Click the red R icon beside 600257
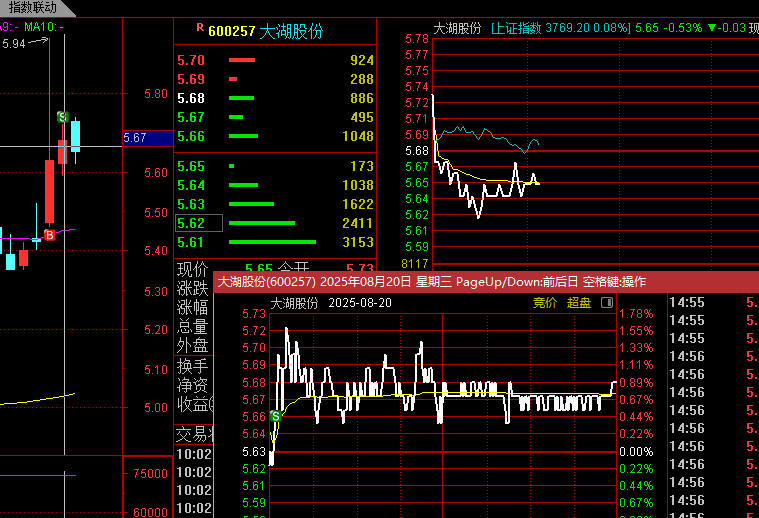 pos(200,28)
